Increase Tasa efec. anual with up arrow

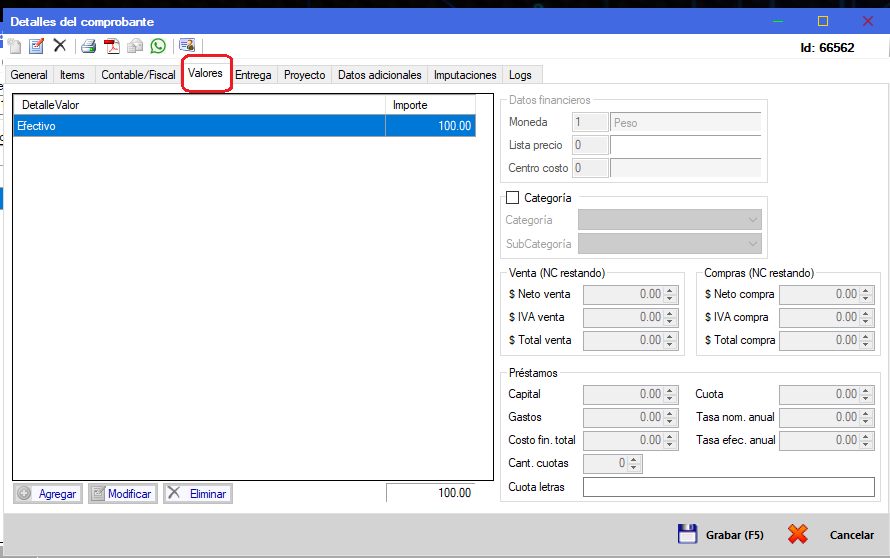(866, 436)
